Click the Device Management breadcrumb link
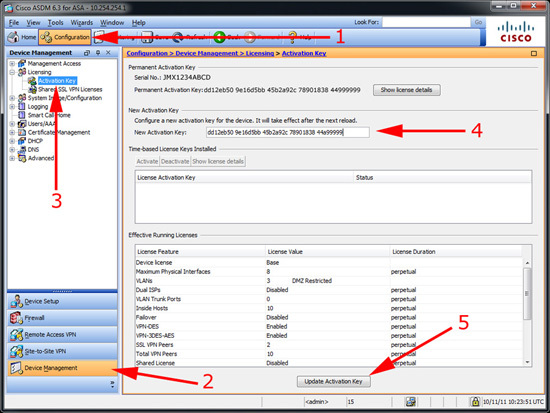Image resolution: width=550 pixels, height=413 pixels. click(x=206, y=53)
